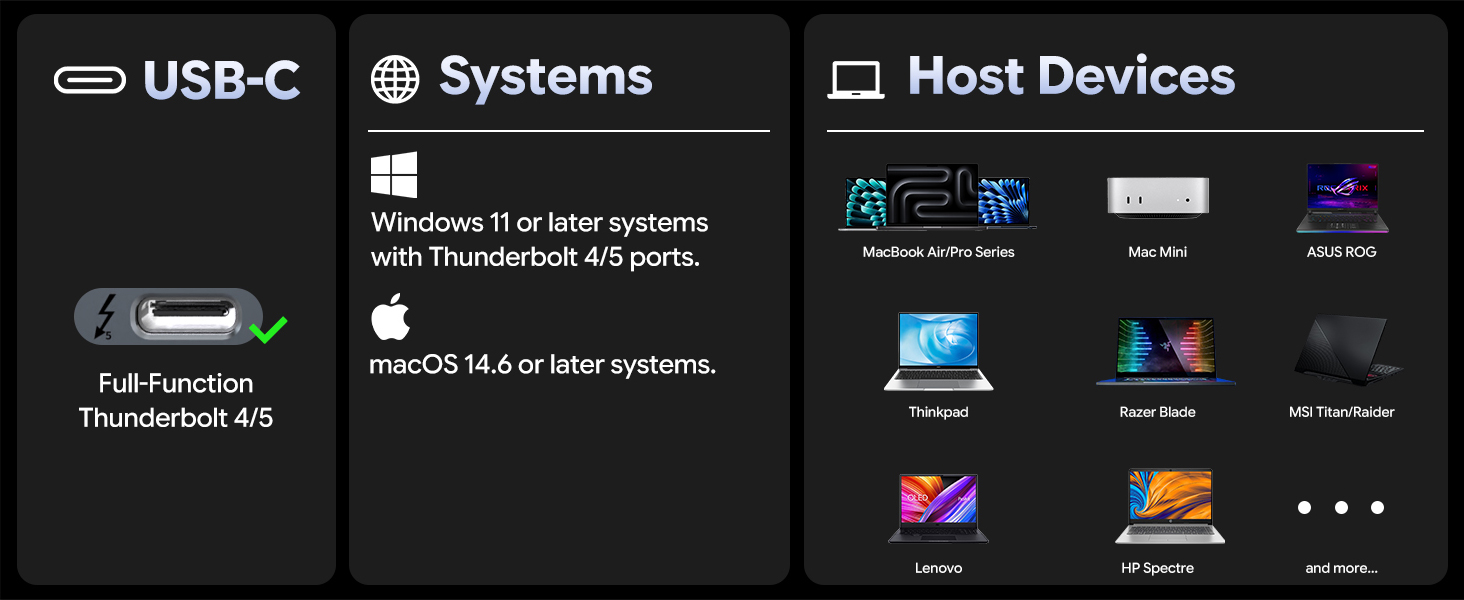This screenshot has width=1464, height=600.
Task: Click the "ASUS ROG" label
Action: tap(1341, 252)
